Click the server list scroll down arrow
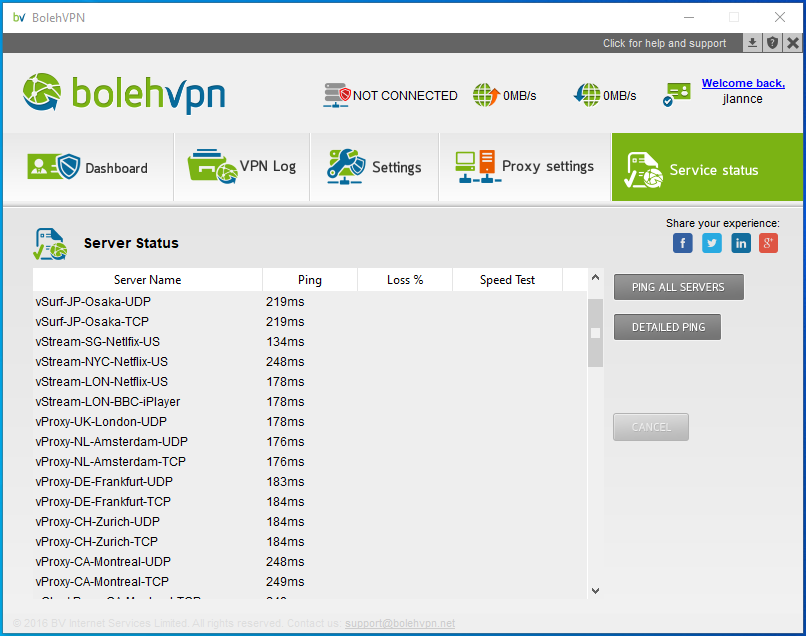The width and height of the screenshot is (806, 636). (595, 591)
